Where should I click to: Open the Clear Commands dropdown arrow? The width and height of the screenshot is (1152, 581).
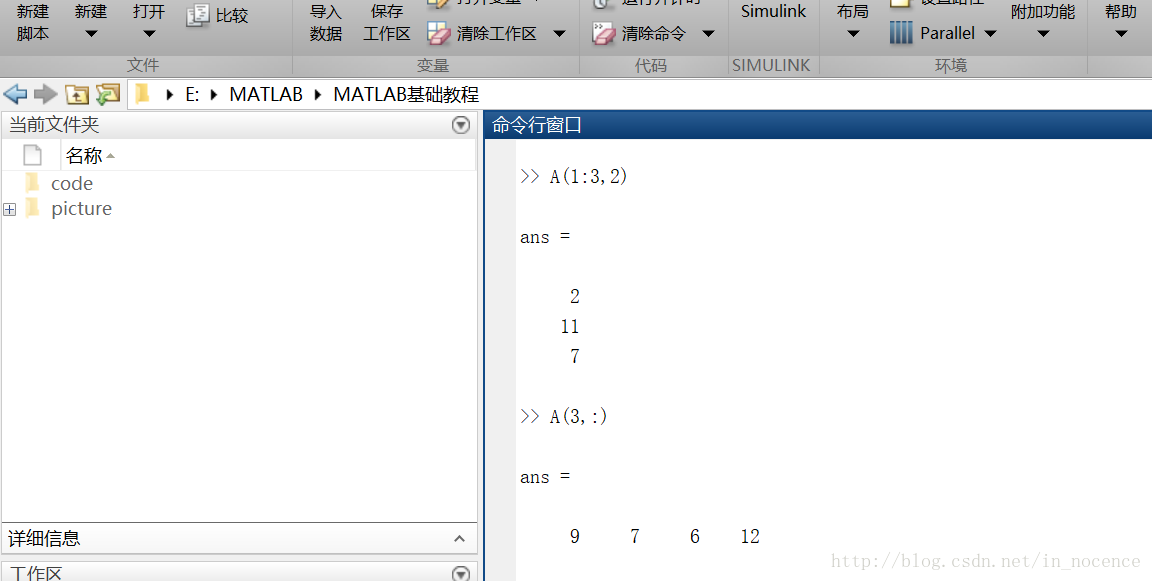pos(708,34)
